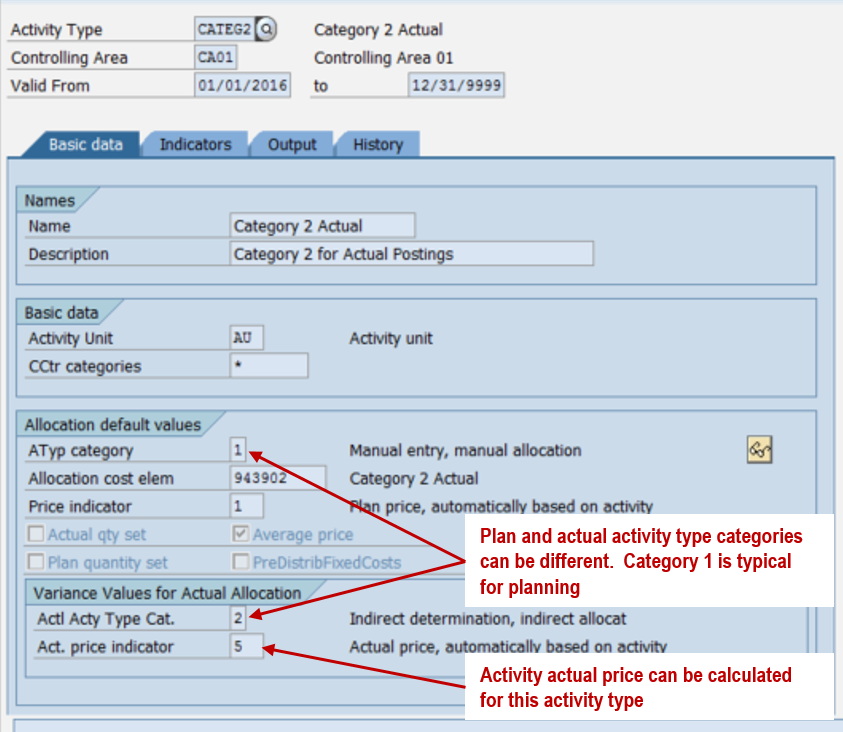Open the Basic data tab
Viewport: 843px width, 732px height.
pyautogui.click(x=85, y=145)
